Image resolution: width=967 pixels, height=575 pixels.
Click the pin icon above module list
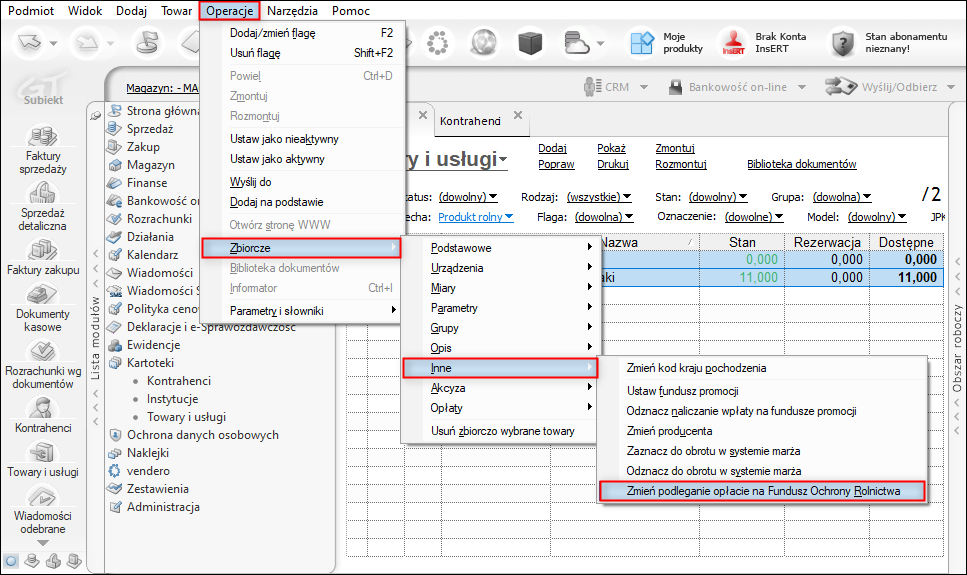click(x=95, y=115)
